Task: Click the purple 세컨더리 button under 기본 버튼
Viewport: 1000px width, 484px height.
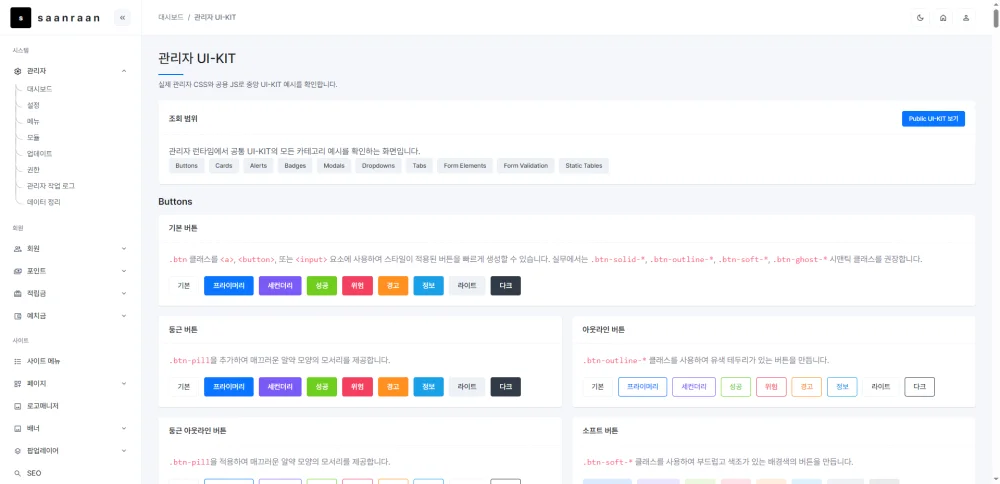Action: (280, 286)
